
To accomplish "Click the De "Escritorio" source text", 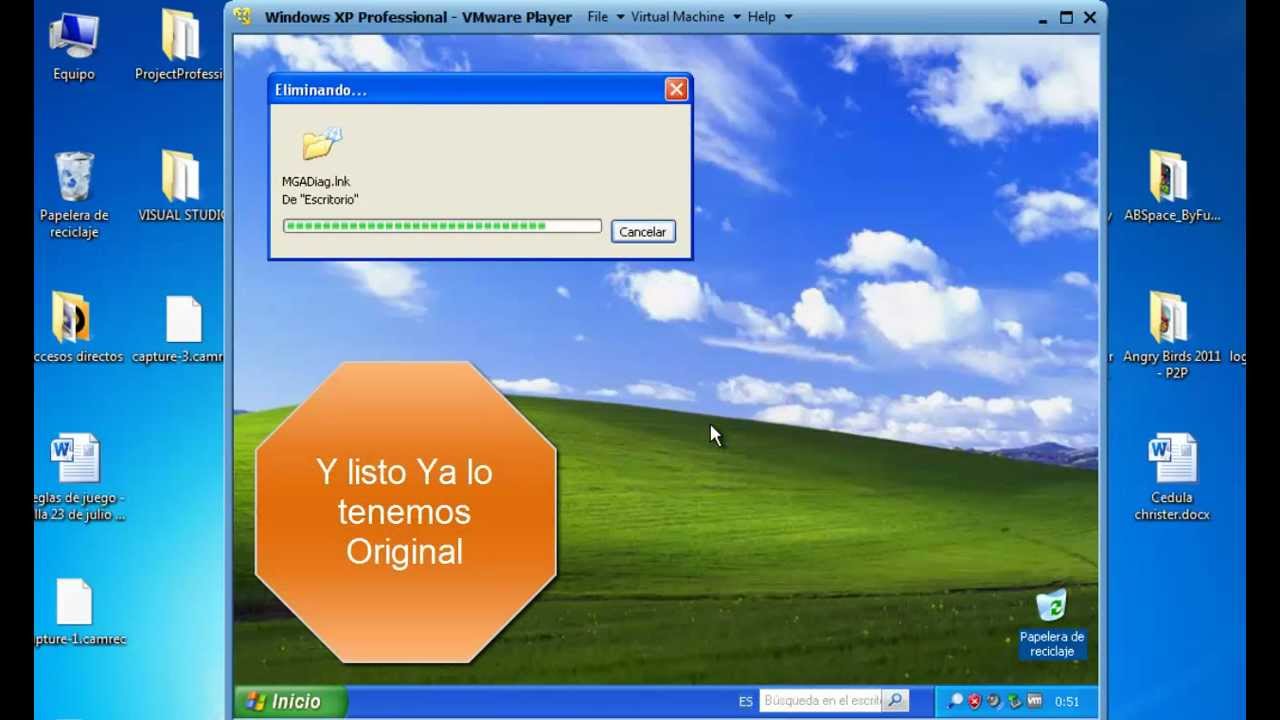I will coord(320,200).
